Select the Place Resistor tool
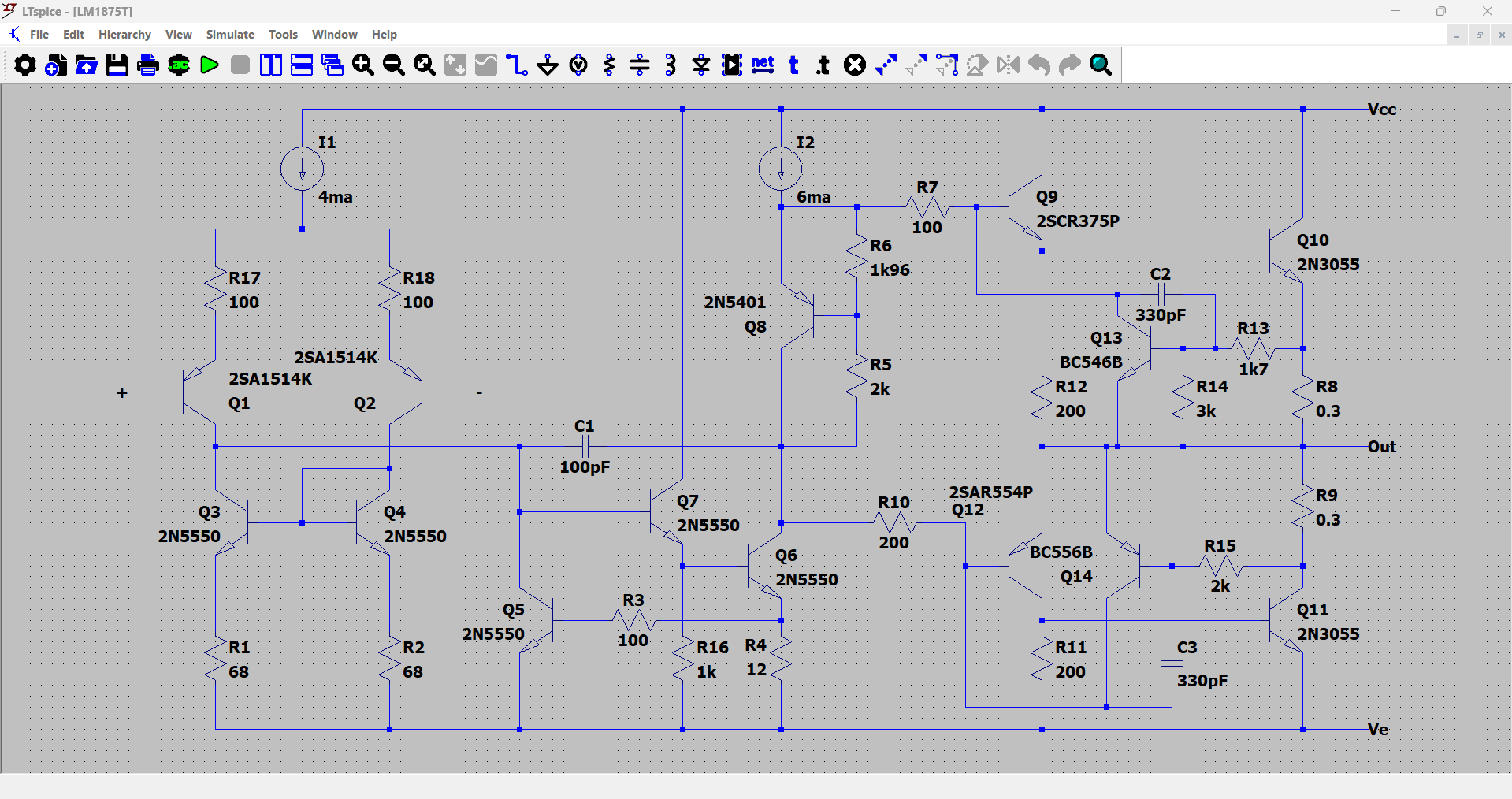 [x=609, y=65]
